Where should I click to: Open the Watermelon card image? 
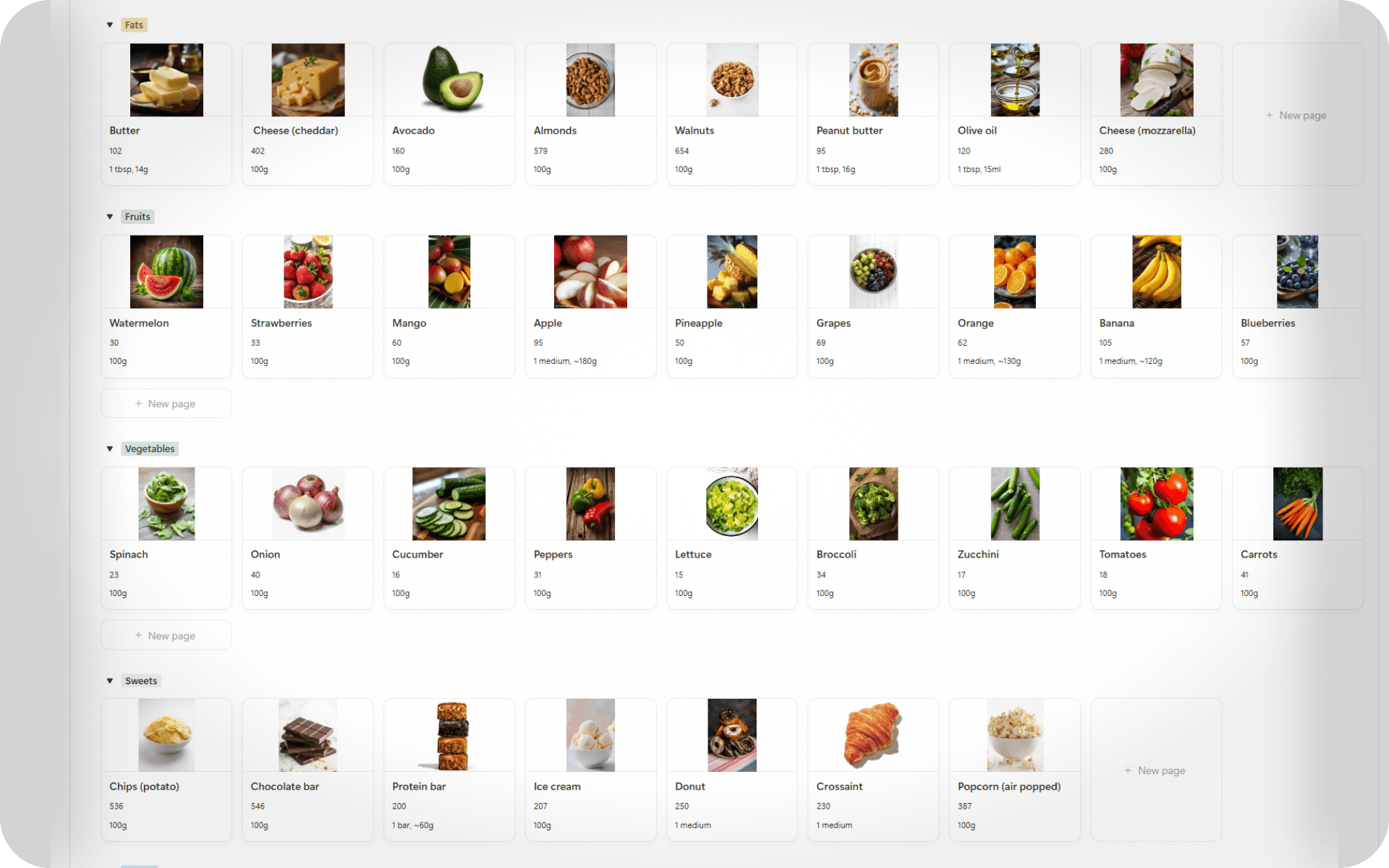tap(166, 272)
